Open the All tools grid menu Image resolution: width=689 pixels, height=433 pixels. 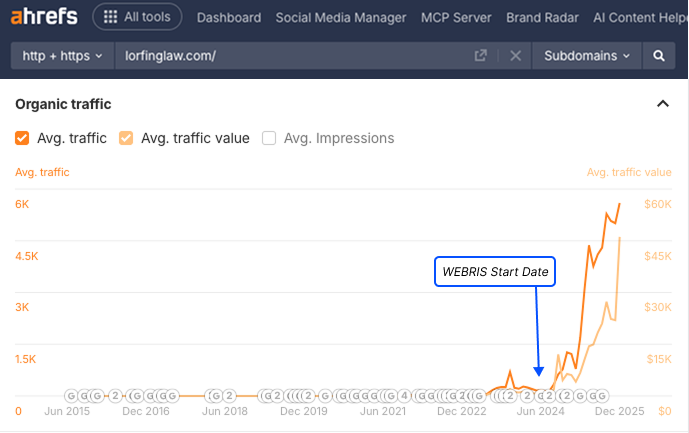pyautogui.click(x=137, y=17)
